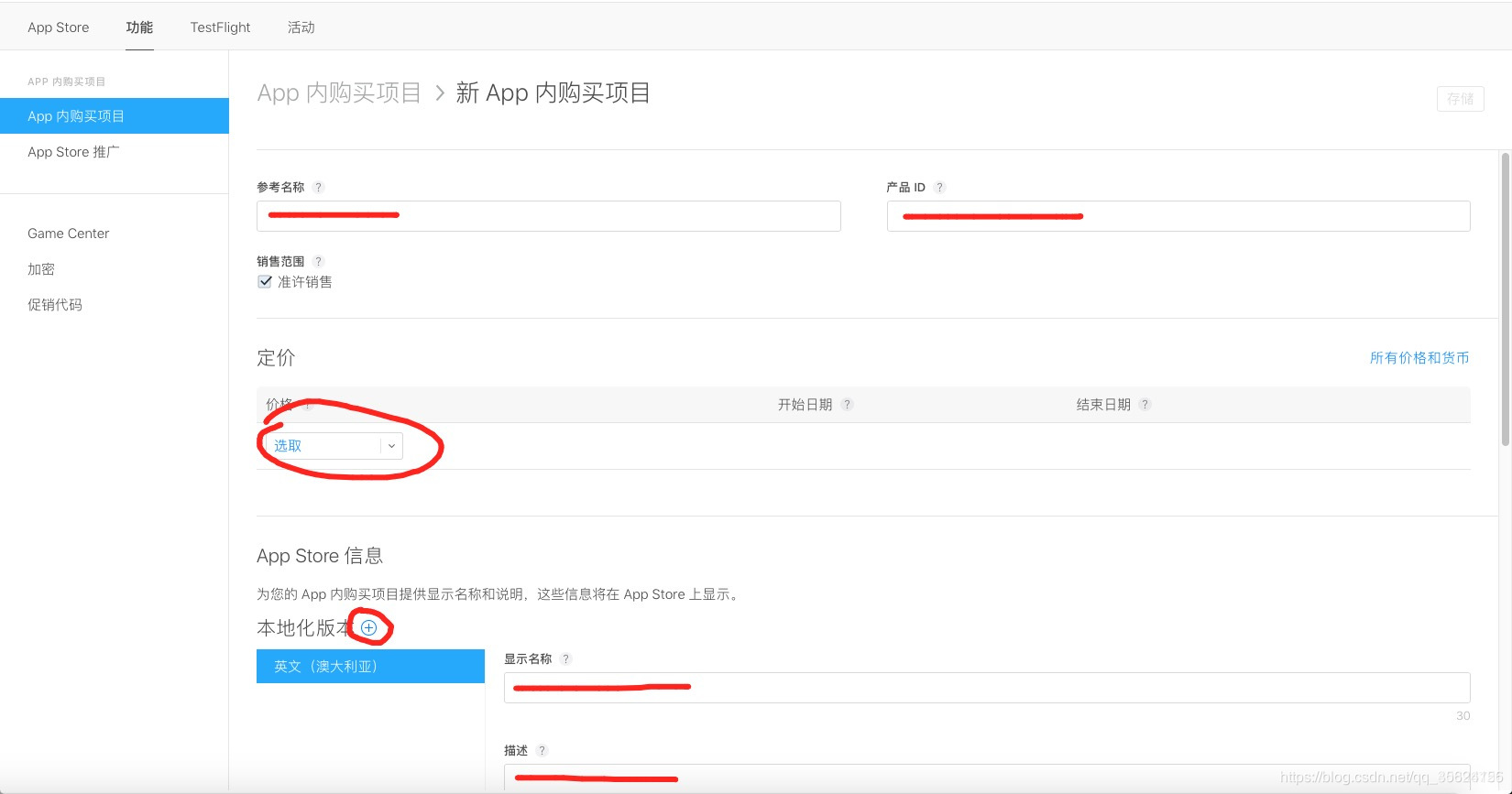
Task: Click the help icon next to 显示名称
Action: (x=565, y=658)
